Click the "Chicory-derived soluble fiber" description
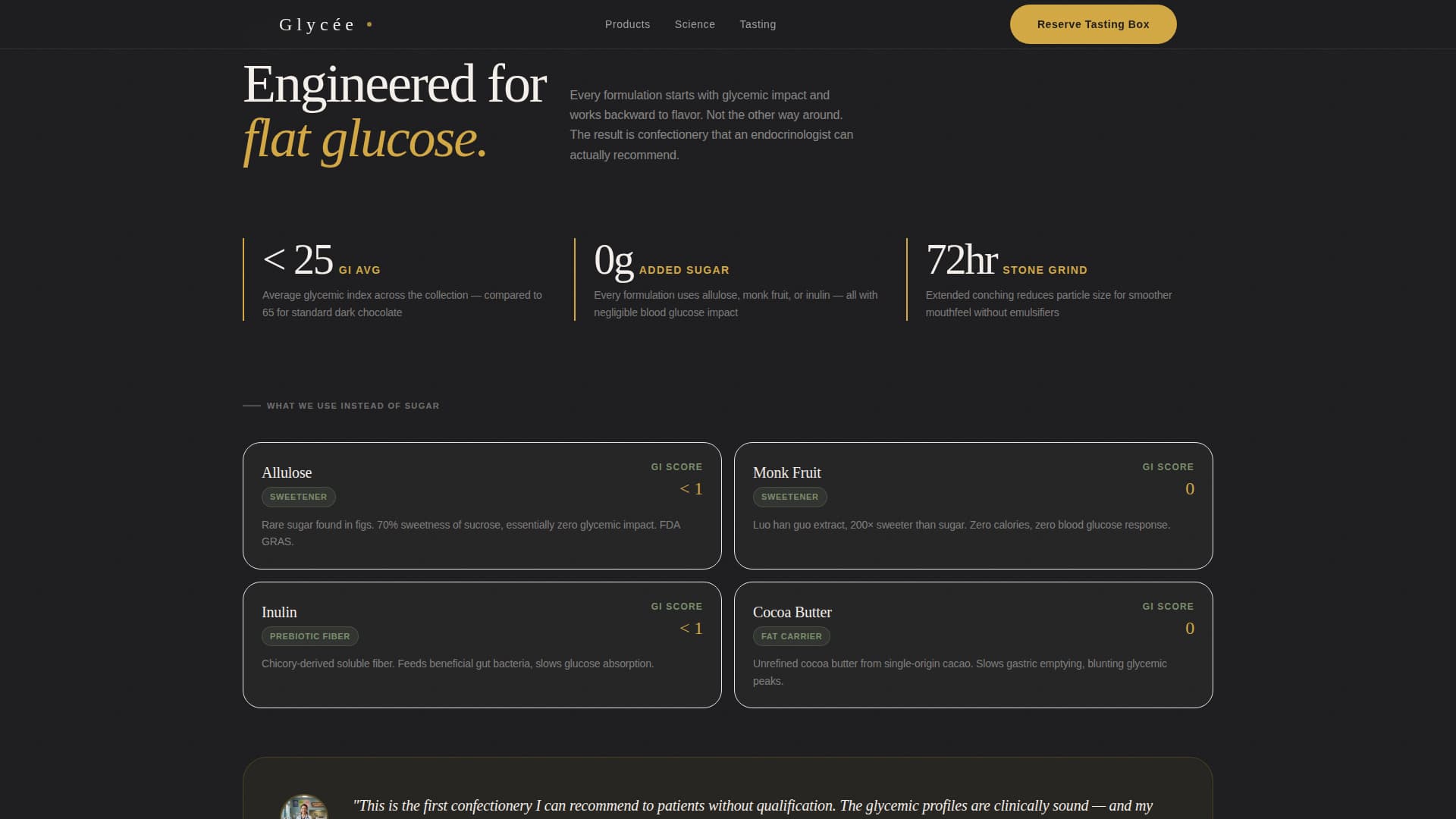 [457, 664]
